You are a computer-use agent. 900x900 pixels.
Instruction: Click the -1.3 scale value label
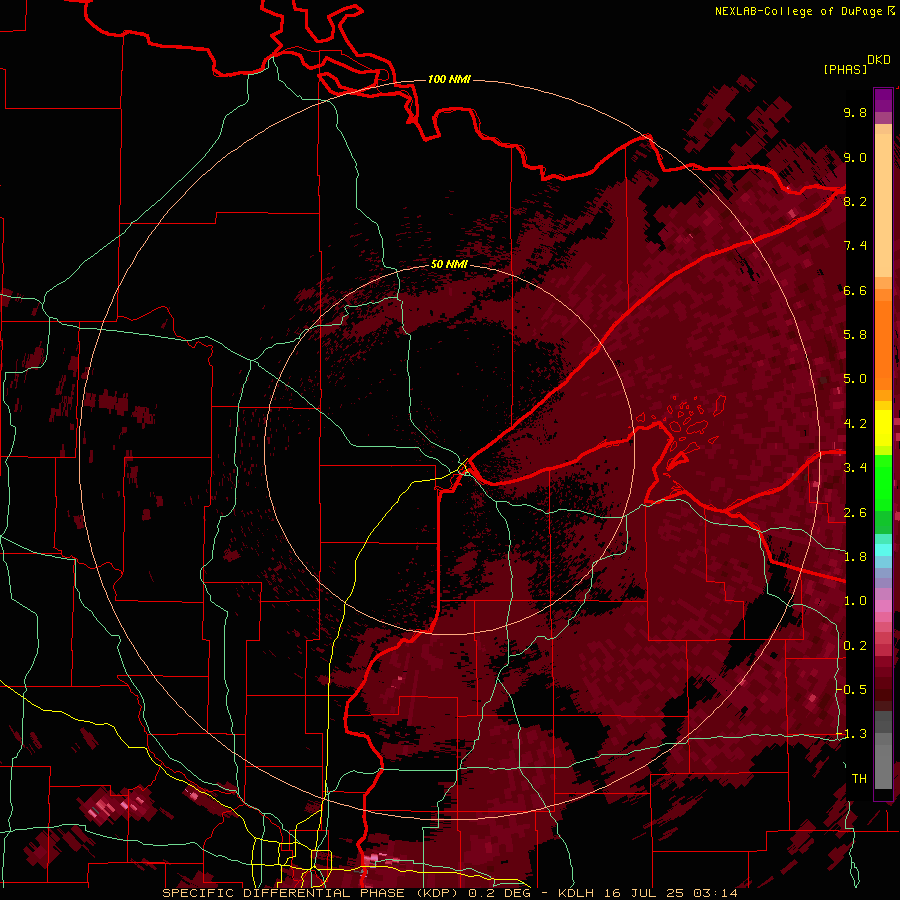click(x=852, y=734)
